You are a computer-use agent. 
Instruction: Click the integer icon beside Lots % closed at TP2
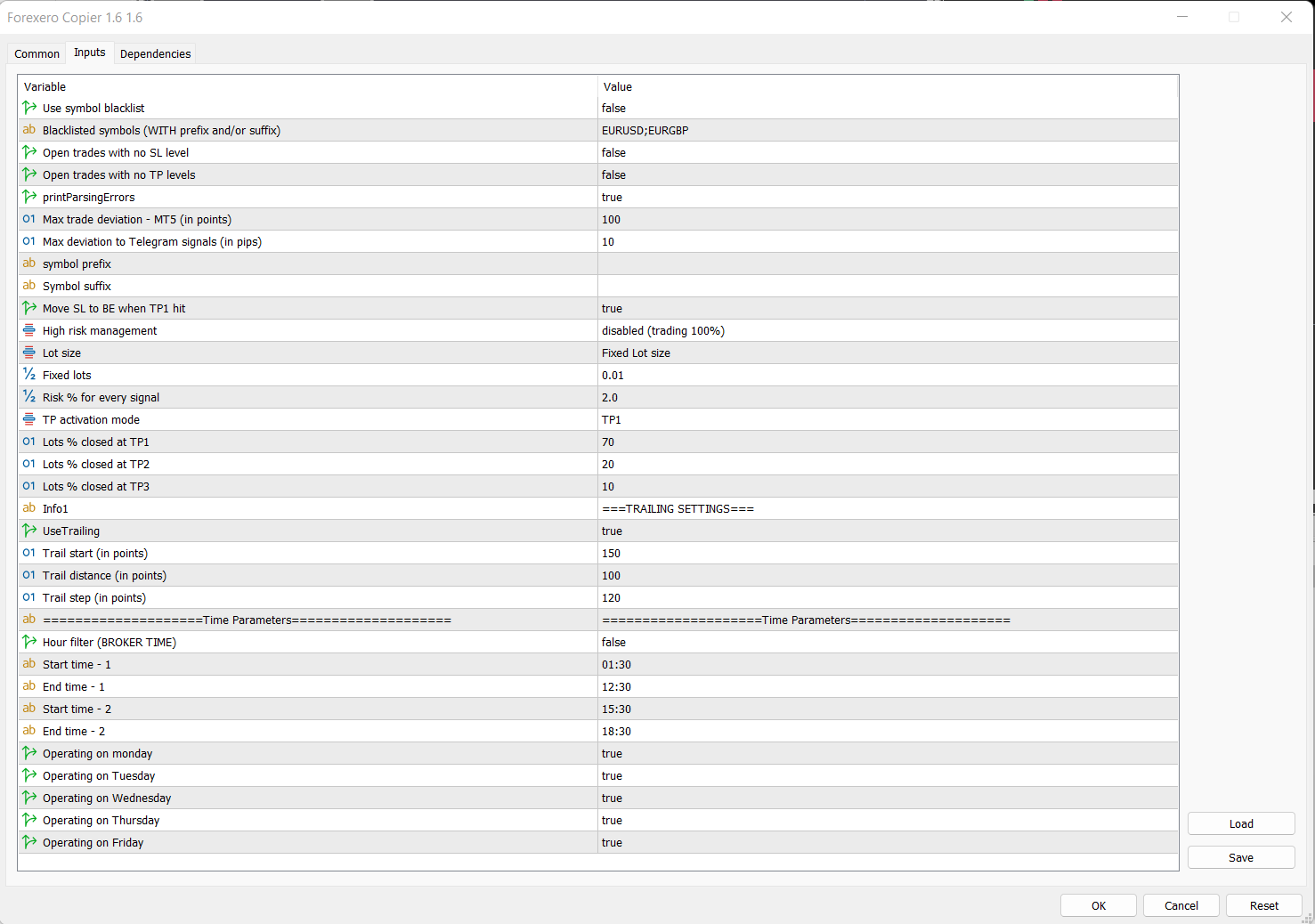click(29, 464)
